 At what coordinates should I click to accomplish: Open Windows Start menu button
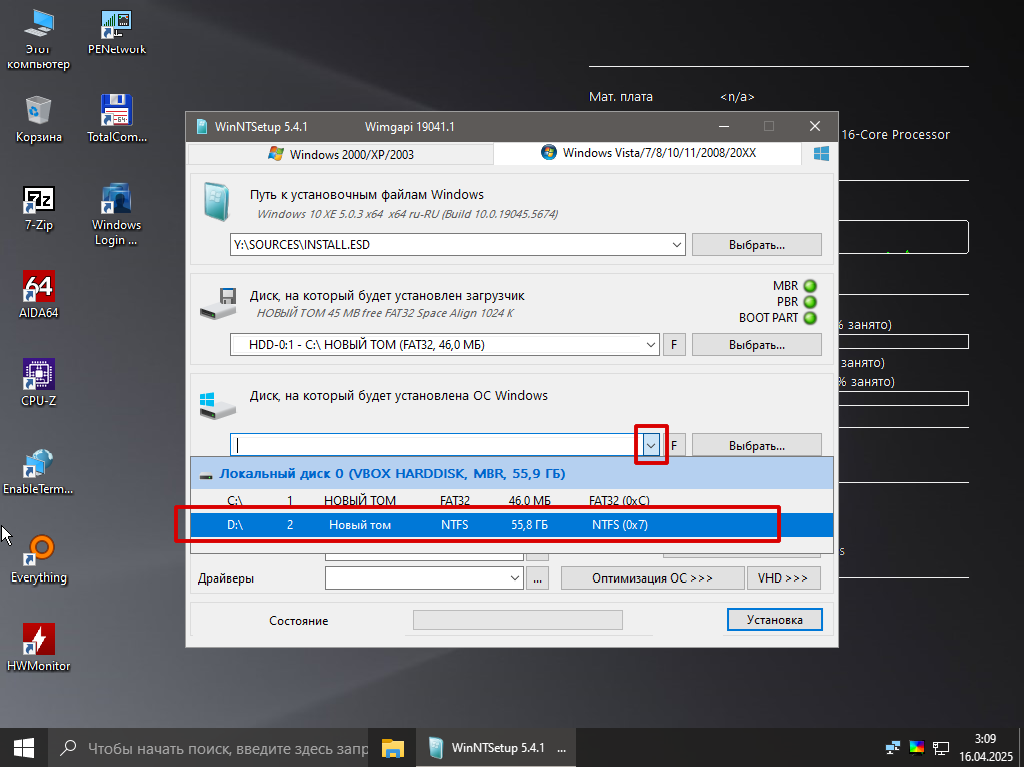(x=24, y=748)
